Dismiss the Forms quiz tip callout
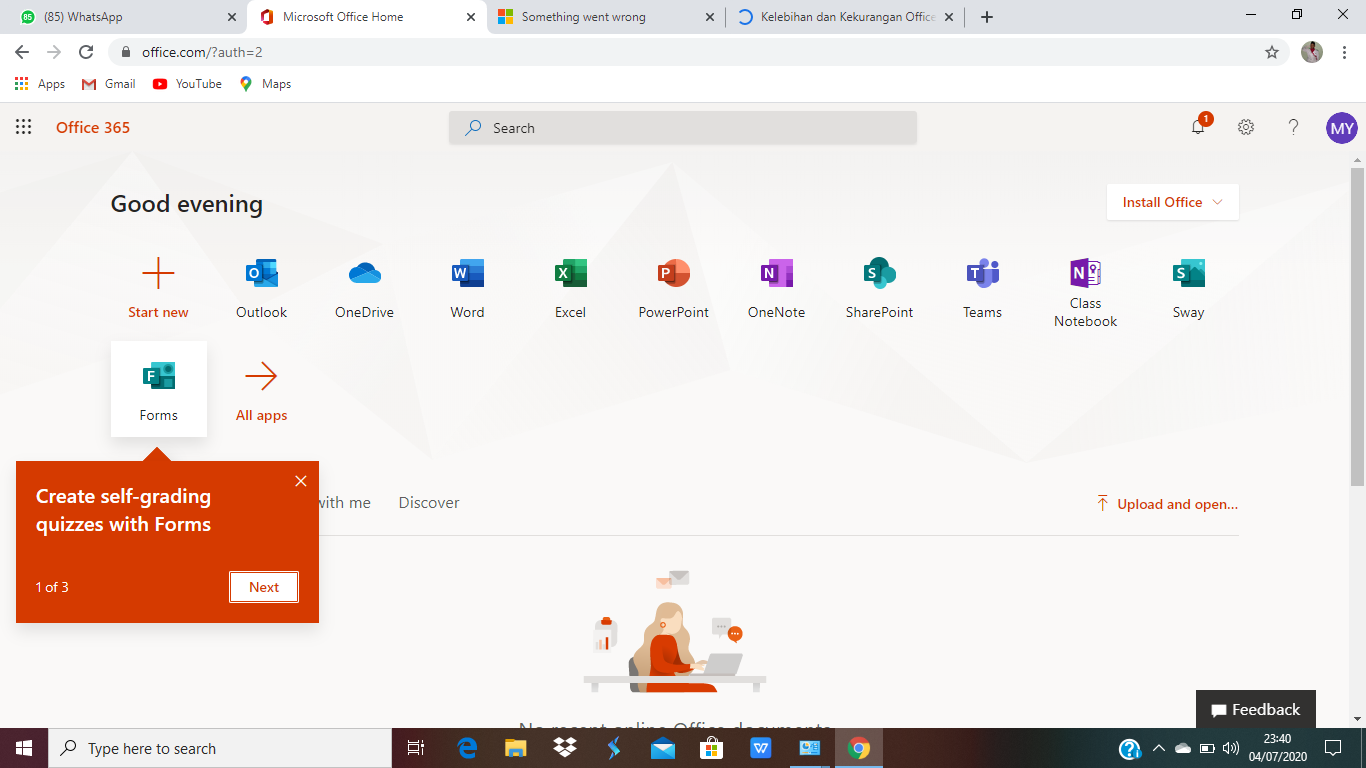Screen dimensions: 1366x768 tap(301, 481)
